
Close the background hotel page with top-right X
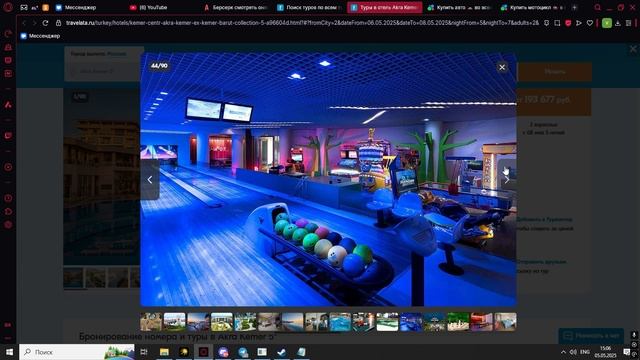633,49
